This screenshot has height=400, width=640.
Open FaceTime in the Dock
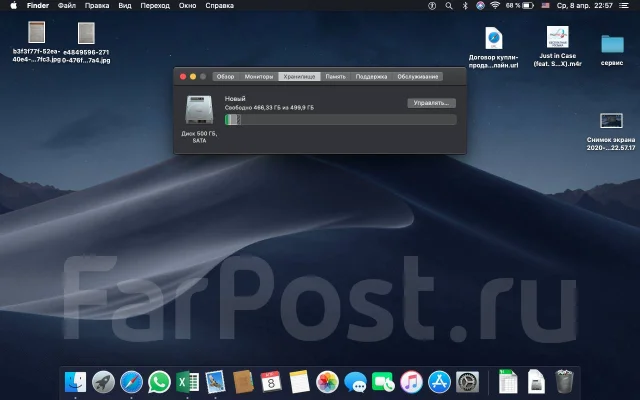pos(383,382)
